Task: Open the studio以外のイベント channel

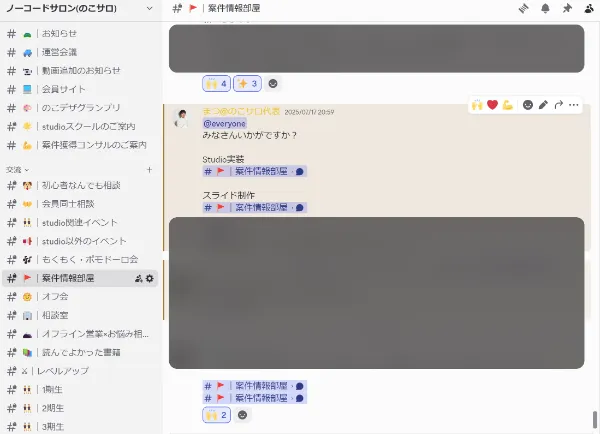Action: [x=80, y=241]
